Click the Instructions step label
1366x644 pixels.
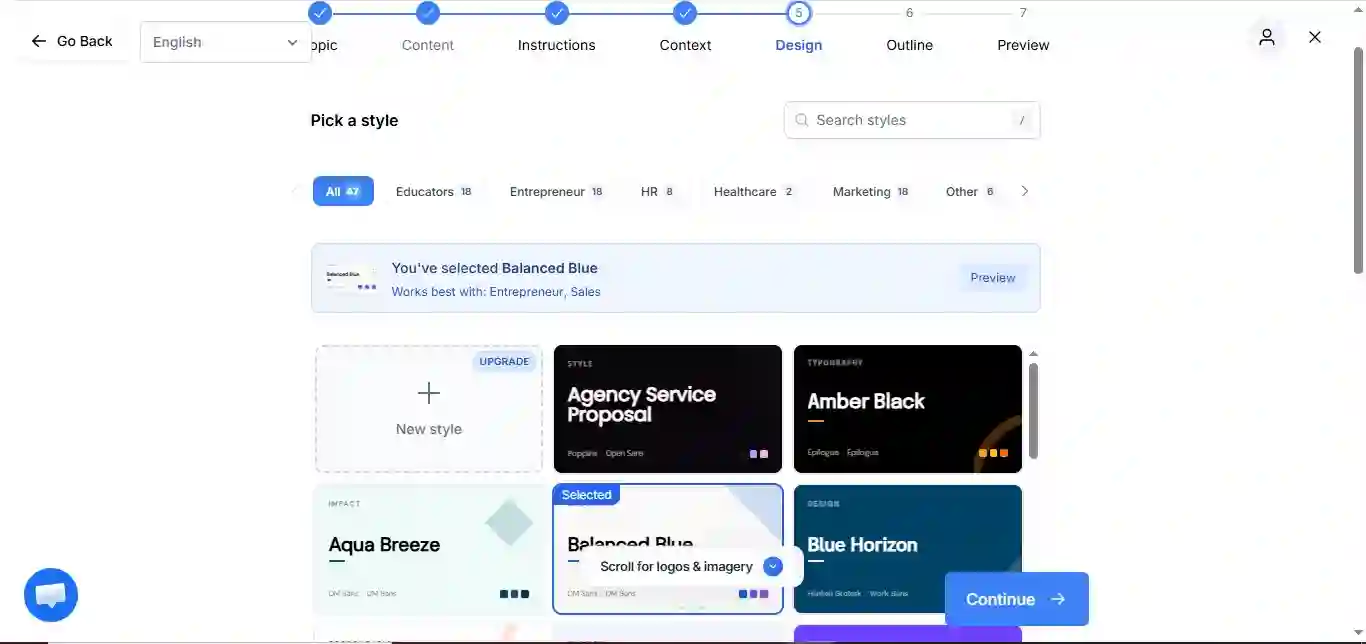point(557,45)
